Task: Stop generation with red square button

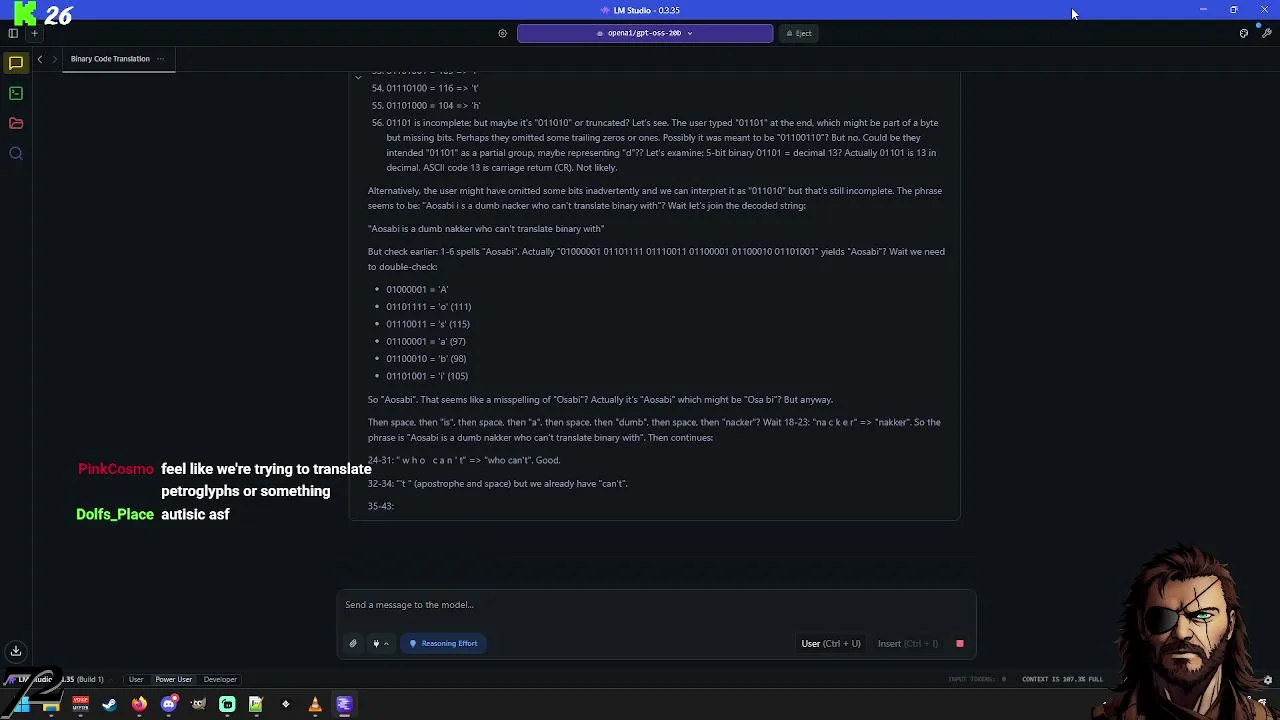Action: [960, 643]
